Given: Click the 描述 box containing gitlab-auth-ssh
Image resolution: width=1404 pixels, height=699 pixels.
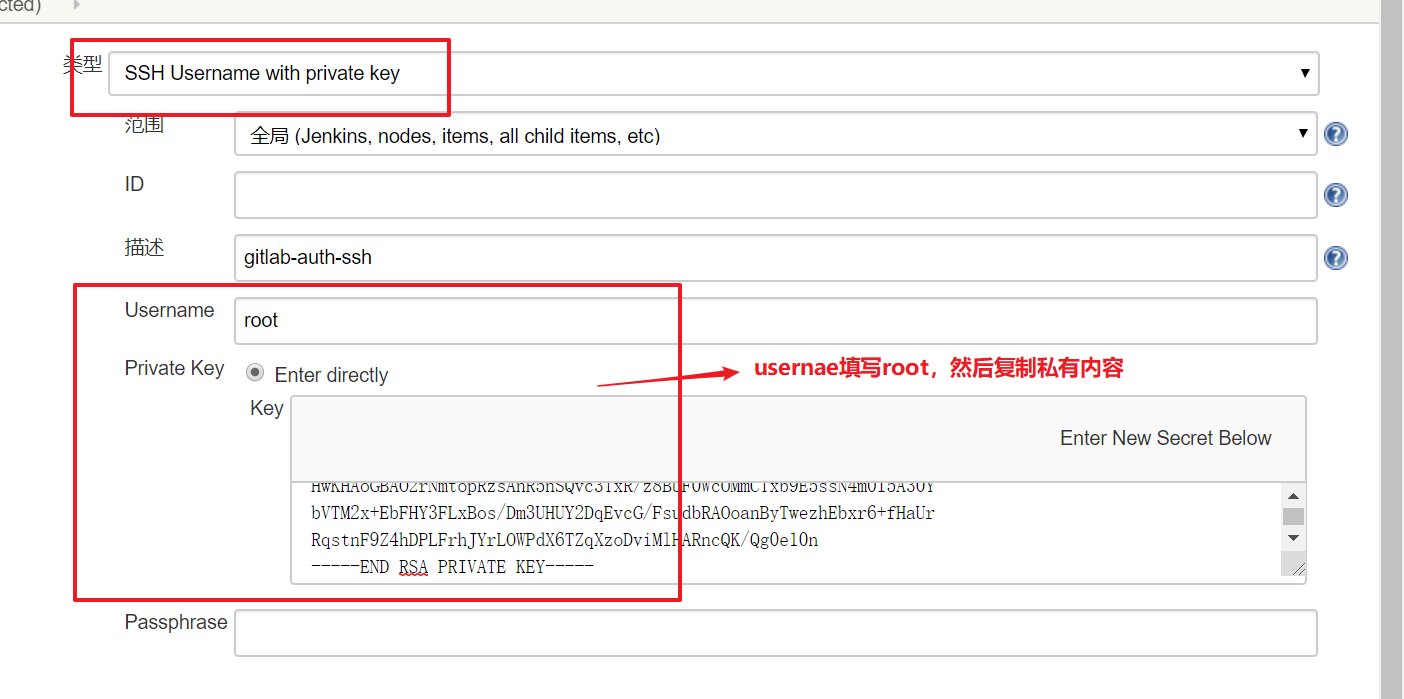Looking at the screenshot, I should pyautogui.click(x=775, y=258).
